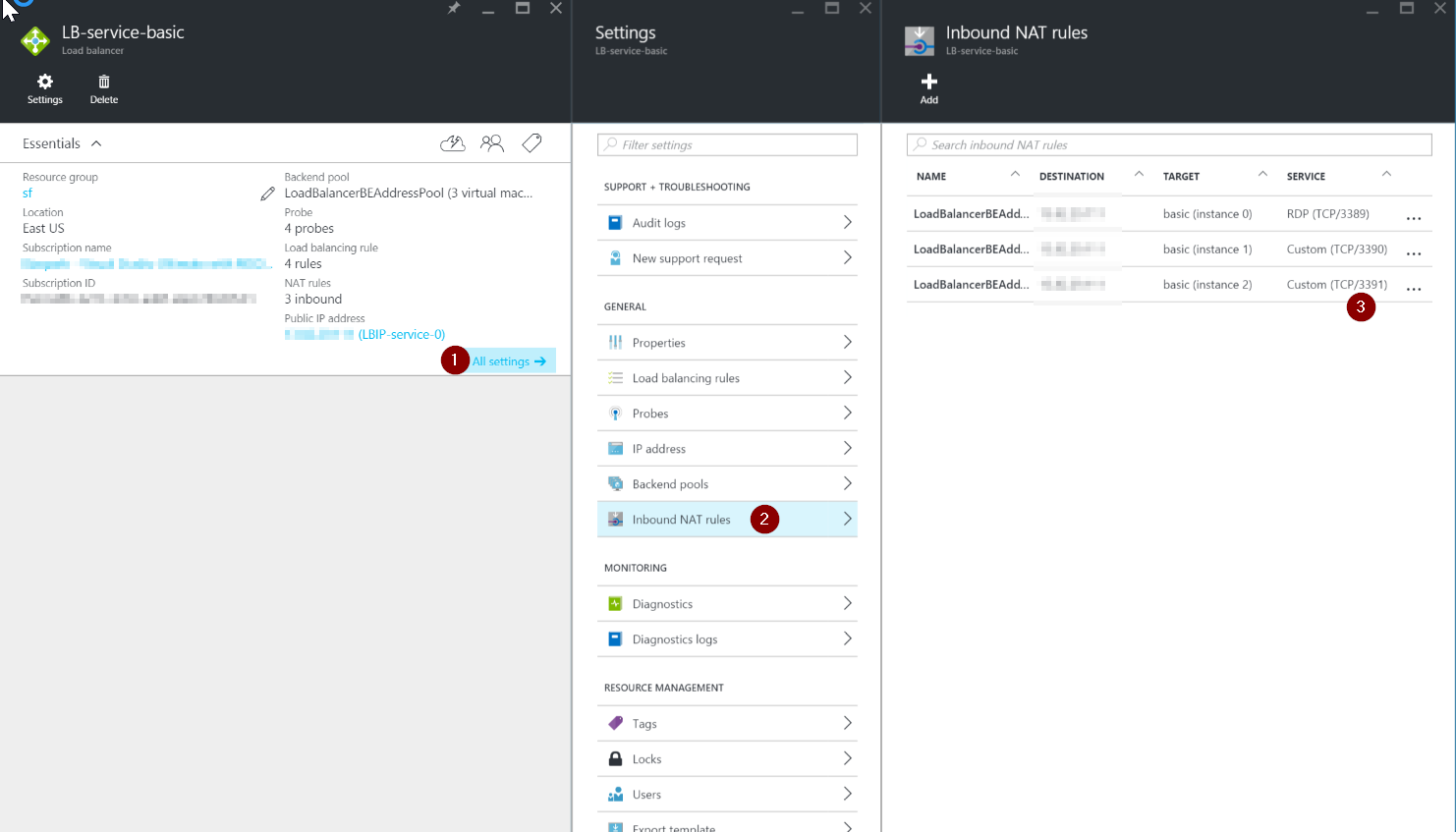Click the Search inbound NAT rules box
The width and height of the screenshot is (1456, 832).
(x=1169, y=144)
